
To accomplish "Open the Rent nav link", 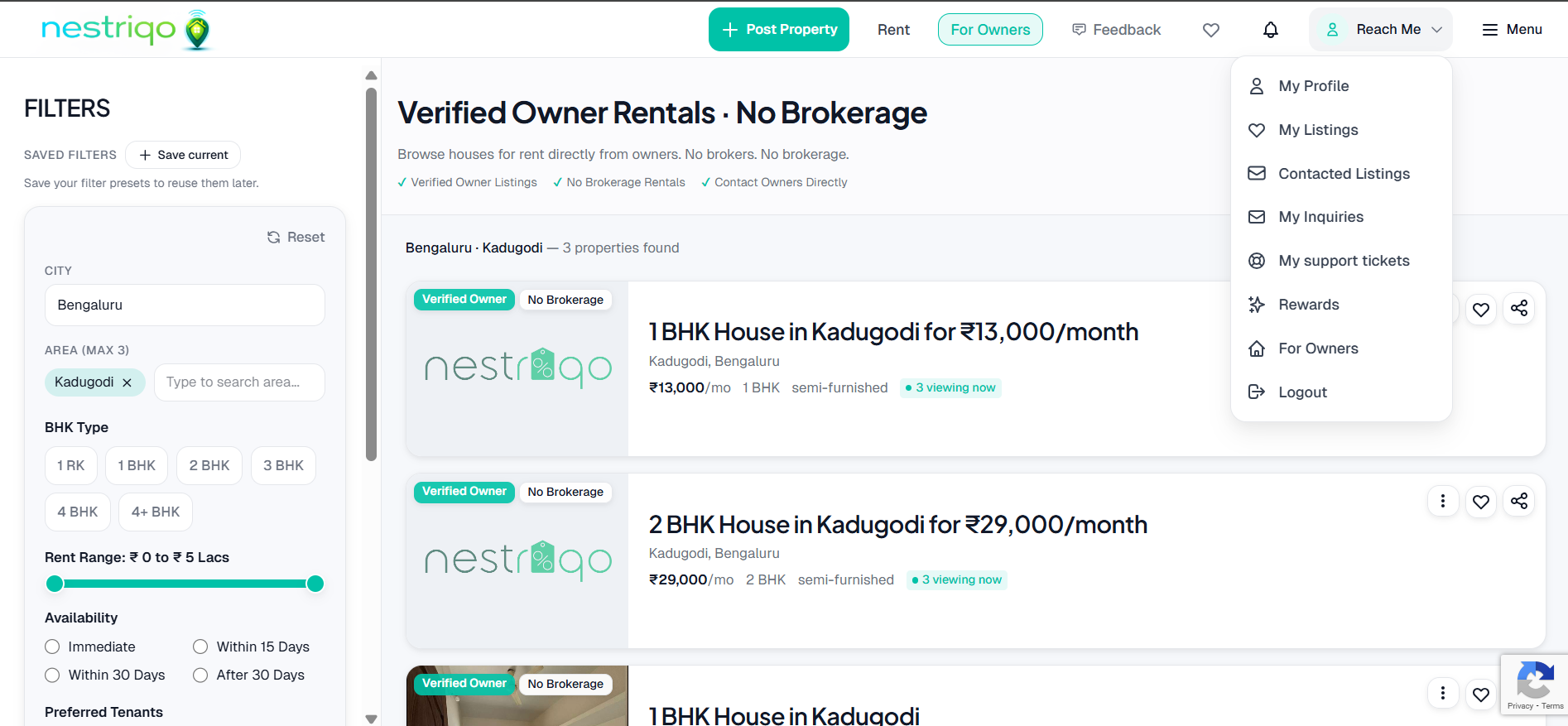I will click(893, 30).
